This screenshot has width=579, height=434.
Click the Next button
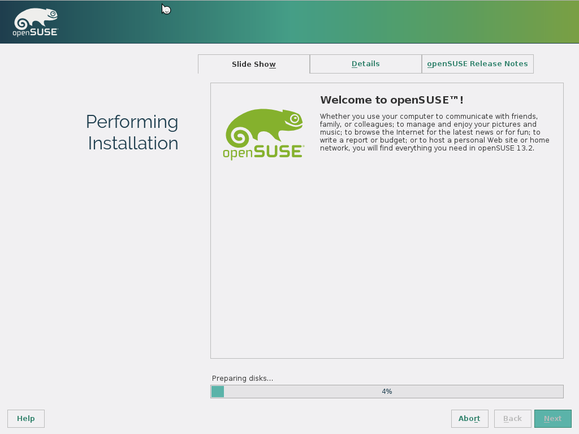(553, 418)
